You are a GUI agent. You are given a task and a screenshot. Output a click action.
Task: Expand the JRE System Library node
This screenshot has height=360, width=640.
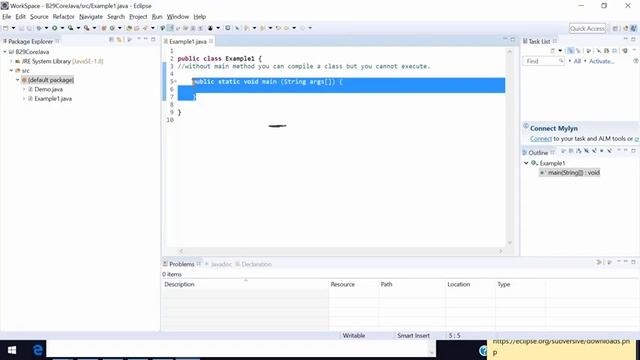[11, 61]
